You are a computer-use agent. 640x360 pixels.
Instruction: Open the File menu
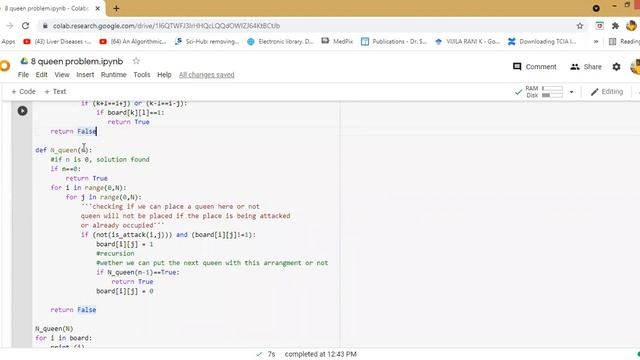coord(23,75)
